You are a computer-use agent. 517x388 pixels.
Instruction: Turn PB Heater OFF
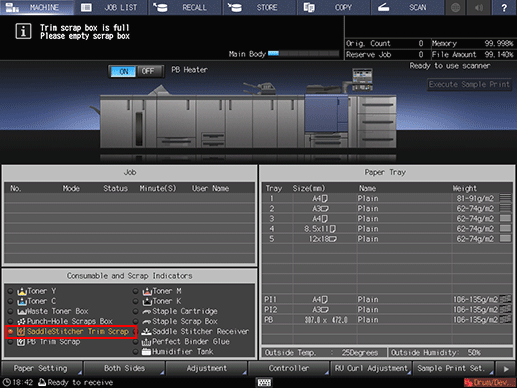[x=149, y=71]
